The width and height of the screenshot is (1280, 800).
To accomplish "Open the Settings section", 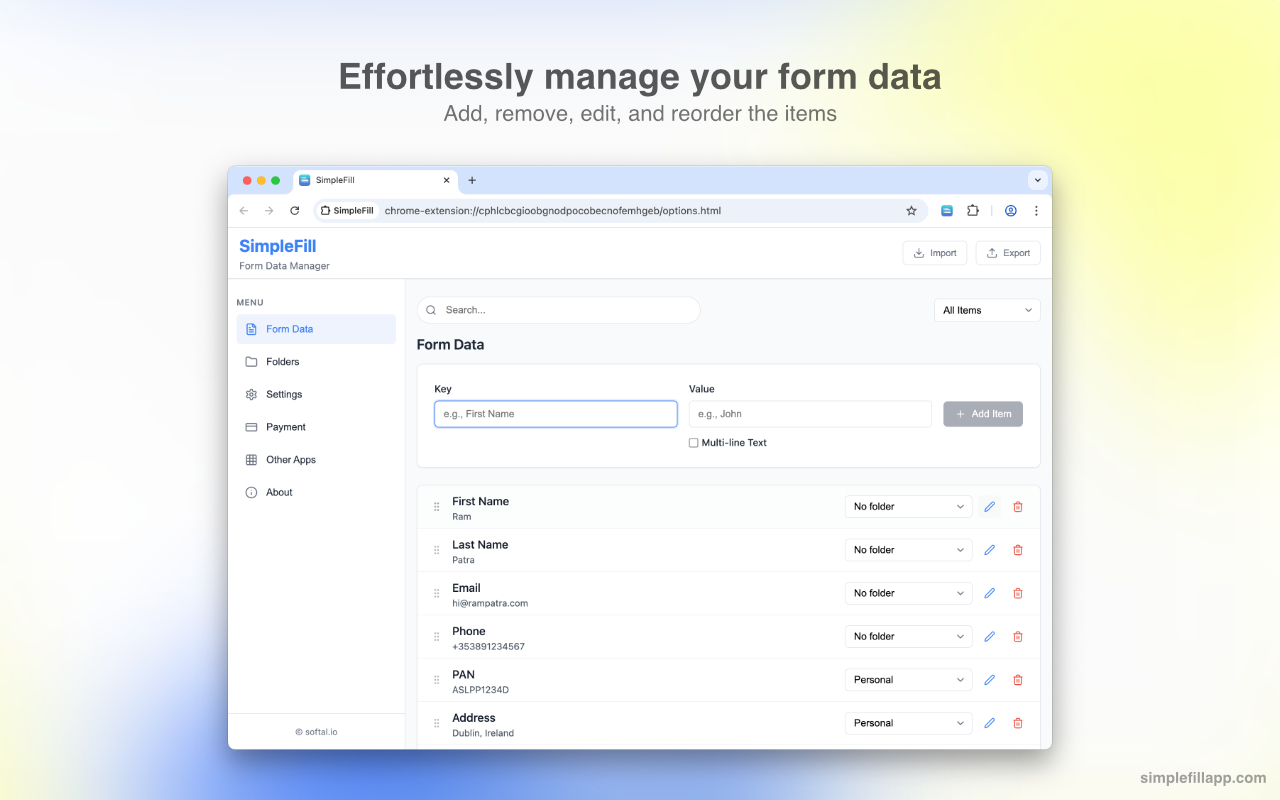I will 285,394.
